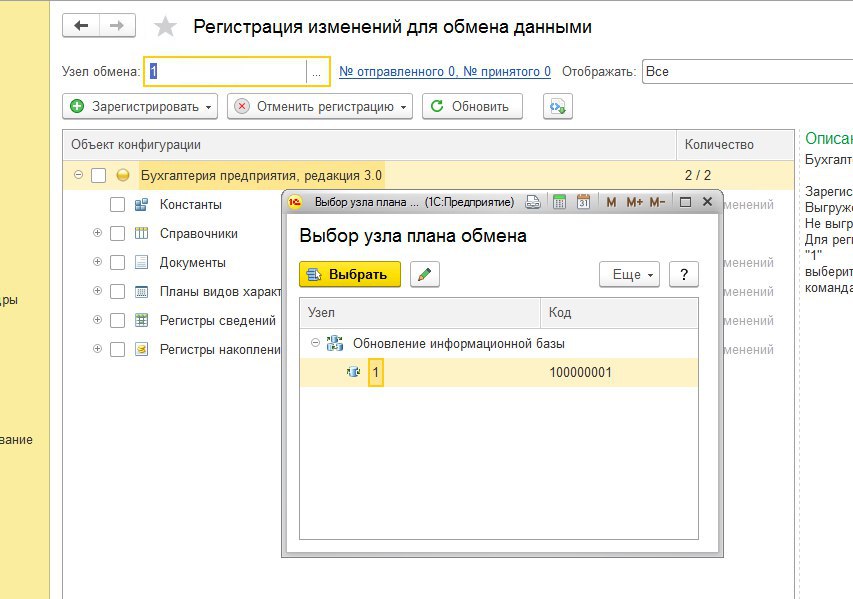The image size is (853, 599).
Task: Click the Документы sheet icon
Action: coord(141,262)
